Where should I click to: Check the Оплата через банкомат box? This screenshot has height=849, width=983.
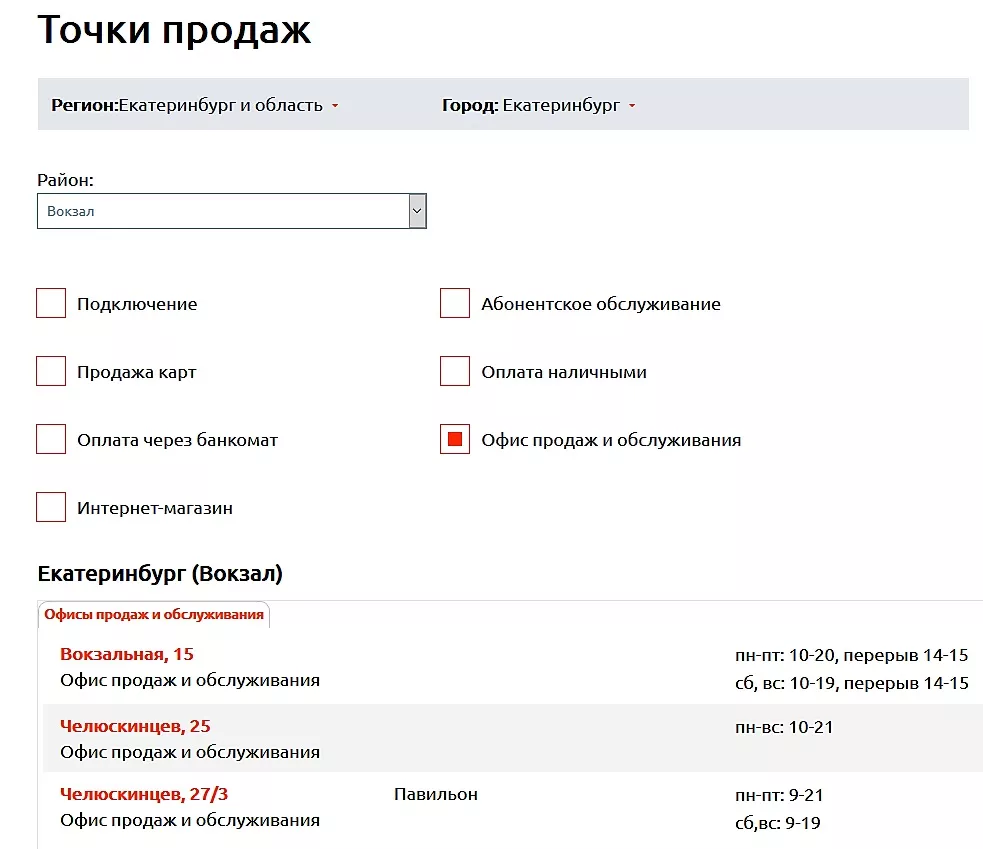click(51, 440)
